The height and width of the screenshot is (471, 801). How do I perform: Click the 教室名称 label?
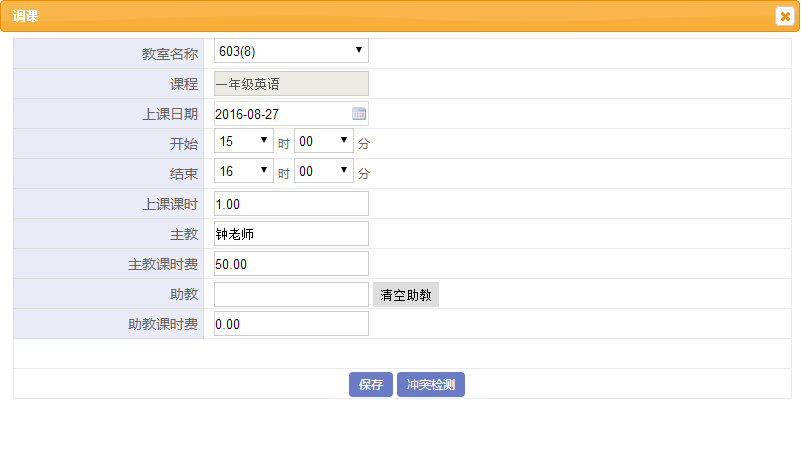(170, 54)
